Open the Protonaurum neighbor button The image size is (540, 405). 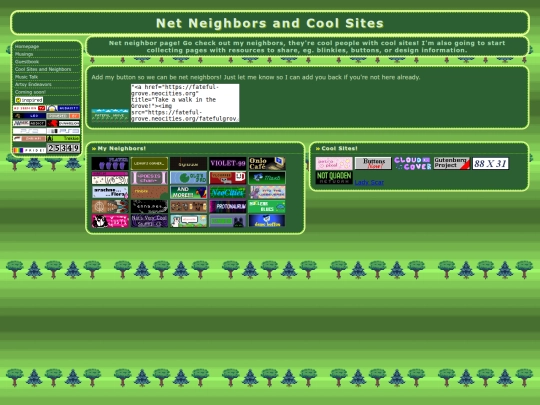228,207
